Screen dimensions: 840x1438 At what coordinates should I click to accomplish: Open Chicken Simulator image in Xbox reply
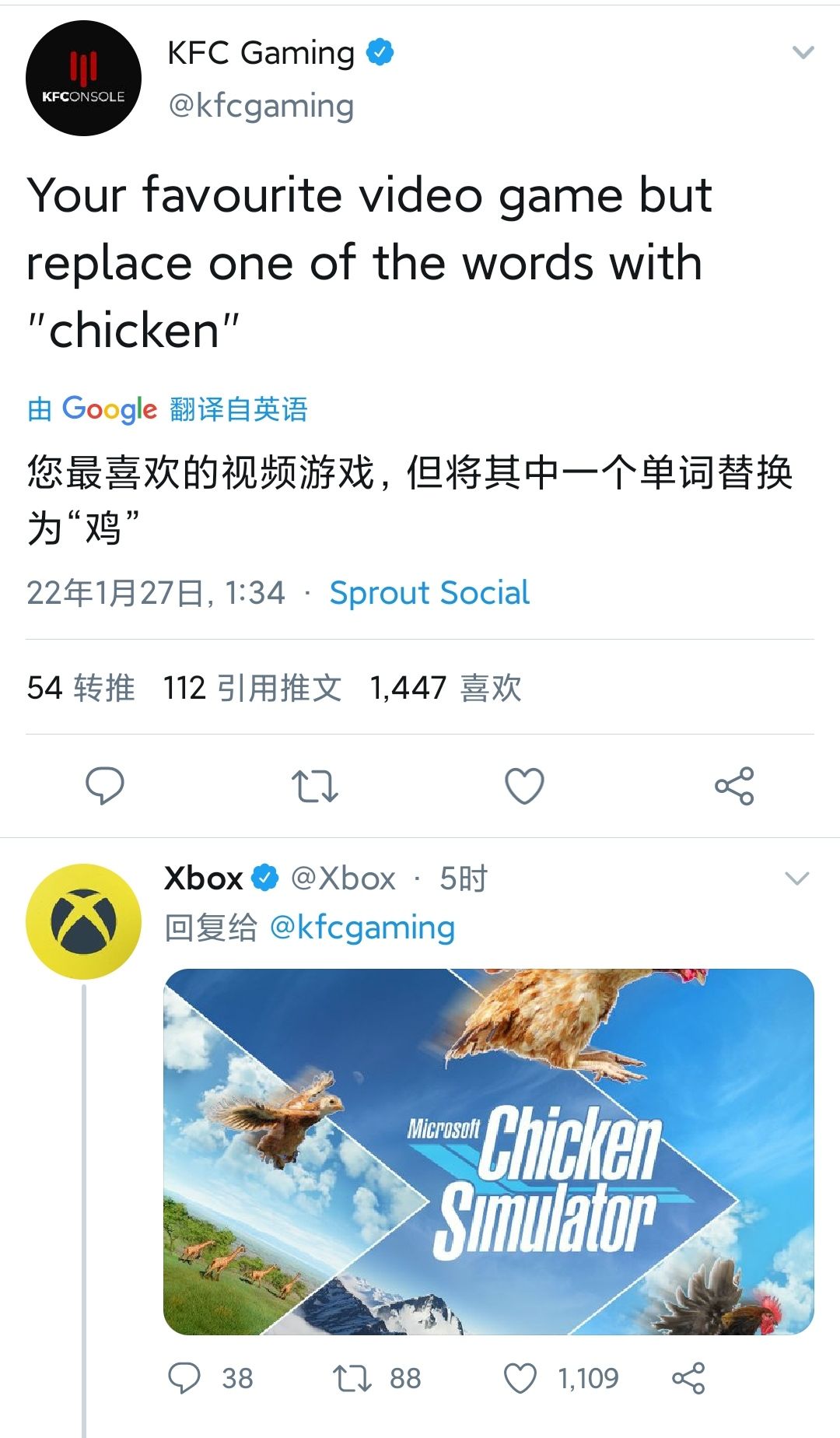488,1152
